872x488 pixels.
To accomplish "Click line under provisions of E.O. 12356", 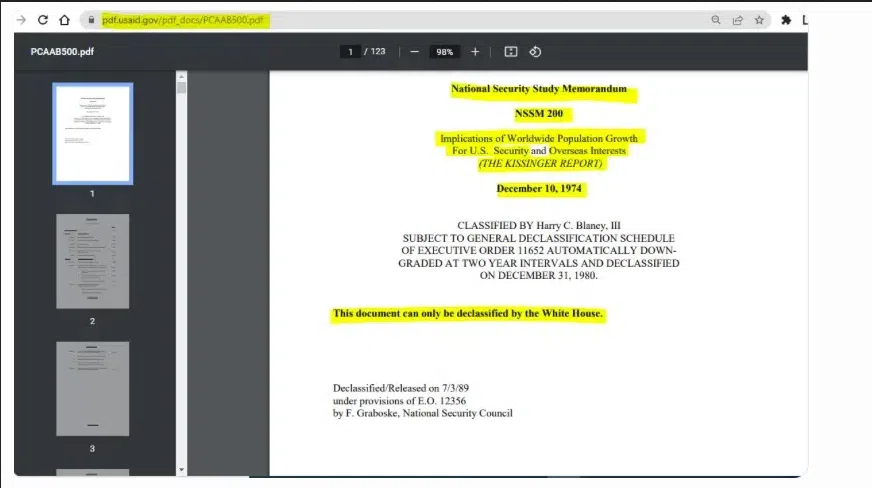I will click(399, 401).
